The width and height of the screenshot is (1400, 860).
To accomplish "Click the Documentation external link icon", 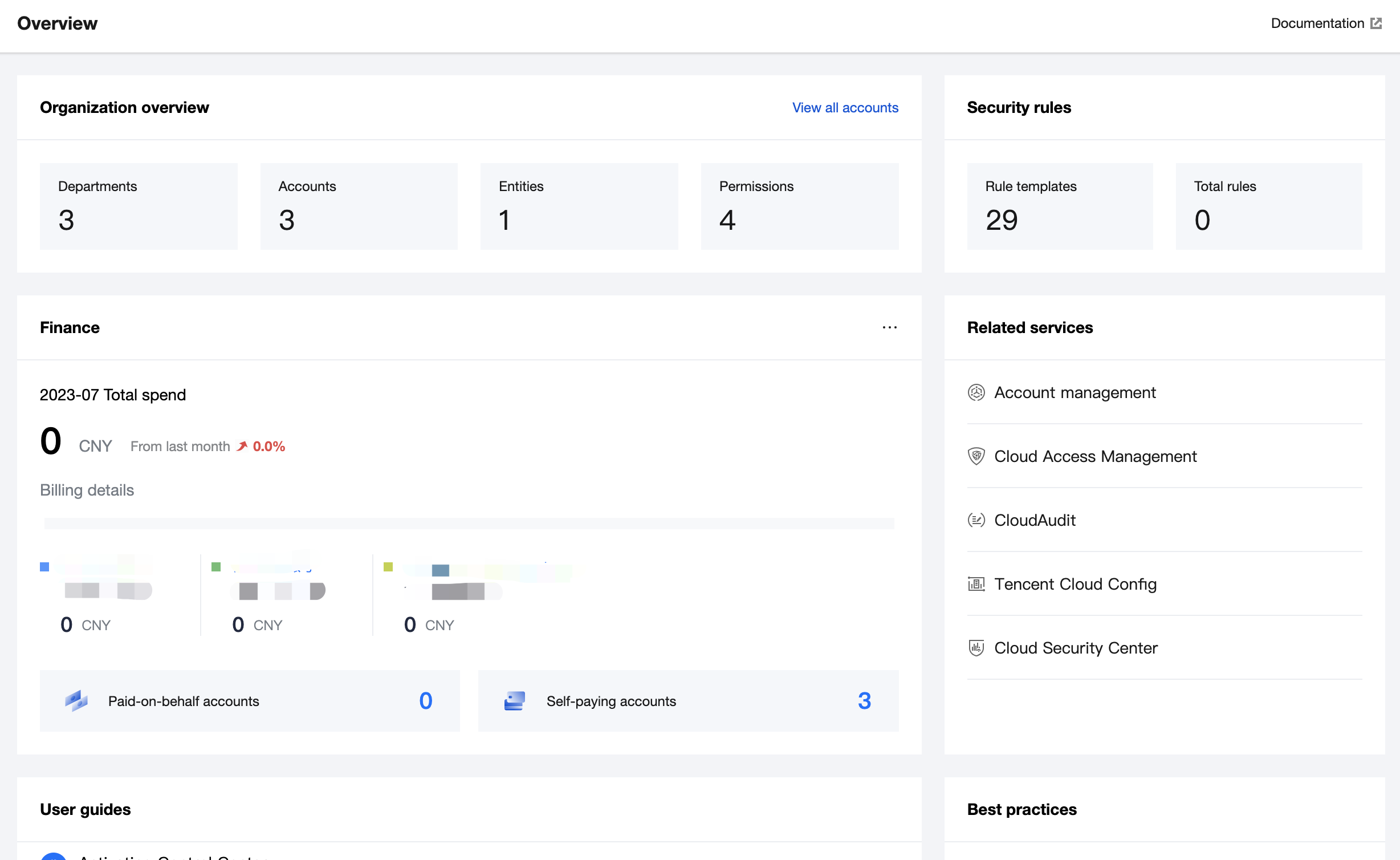I will coord(1376,23).
